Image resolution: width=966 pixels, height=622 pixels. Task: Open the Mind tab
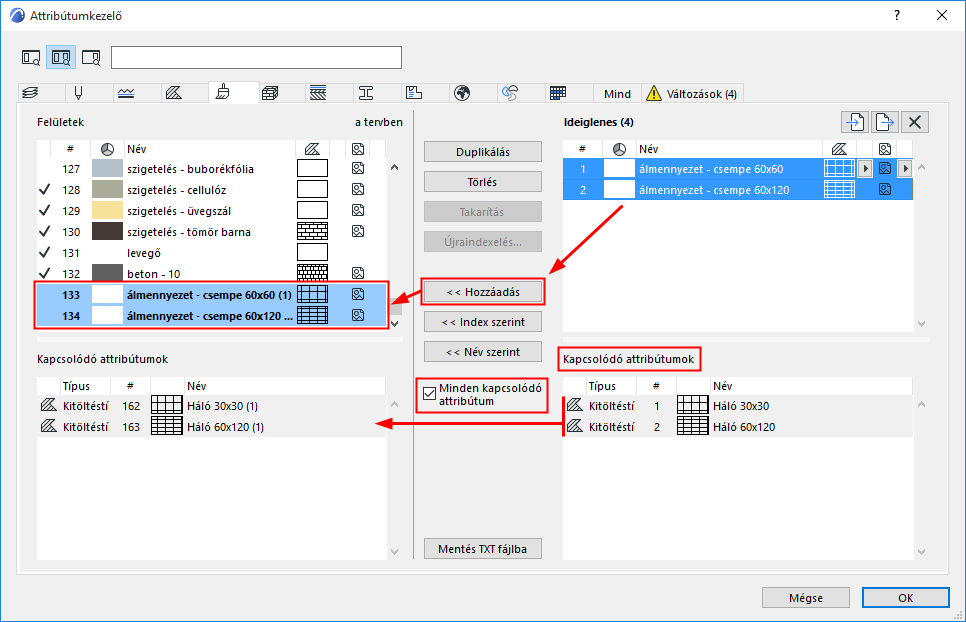(x=617, y=94)
